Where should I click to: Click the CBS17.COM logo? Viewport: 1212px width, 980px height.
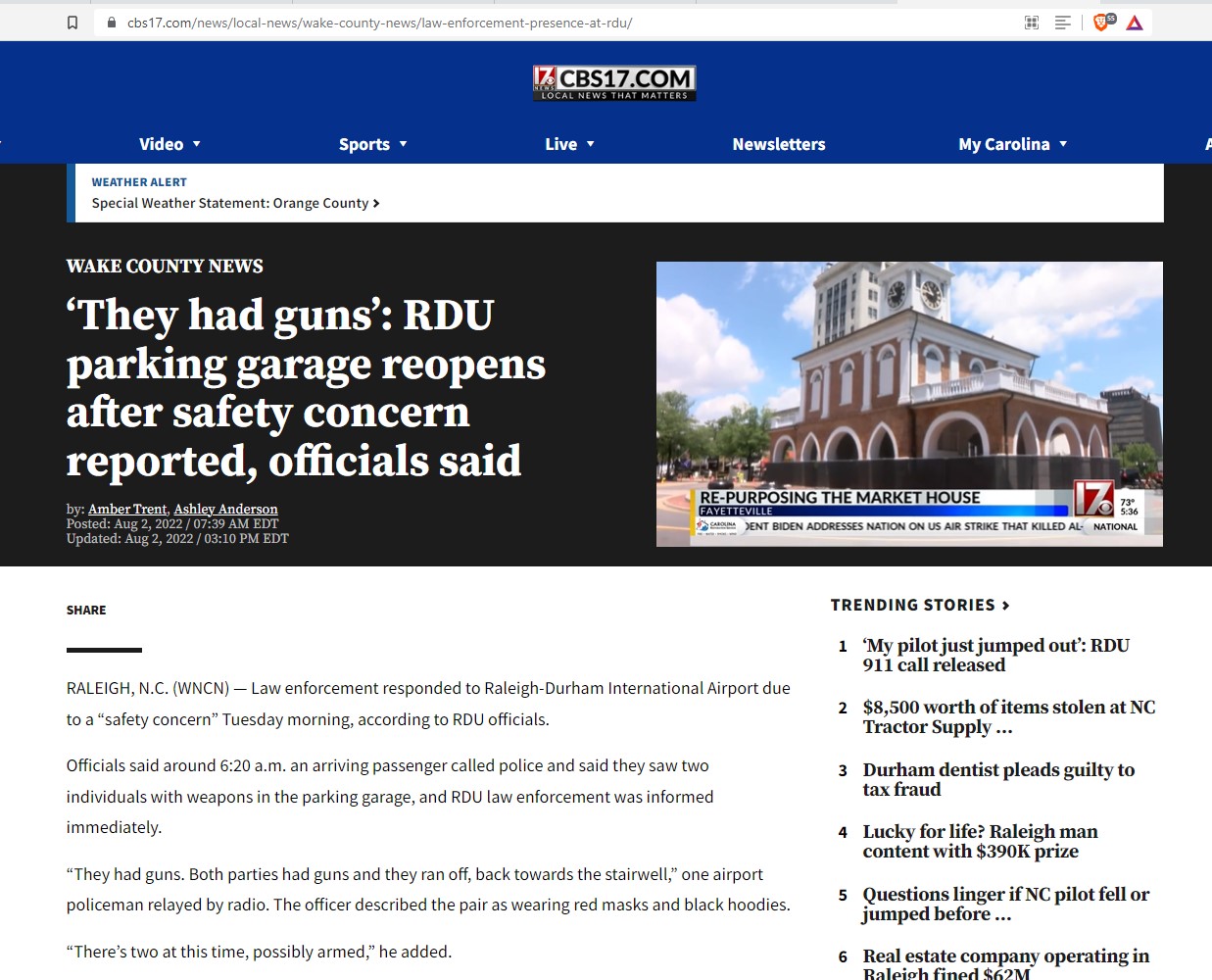click(x=614, y=83)
